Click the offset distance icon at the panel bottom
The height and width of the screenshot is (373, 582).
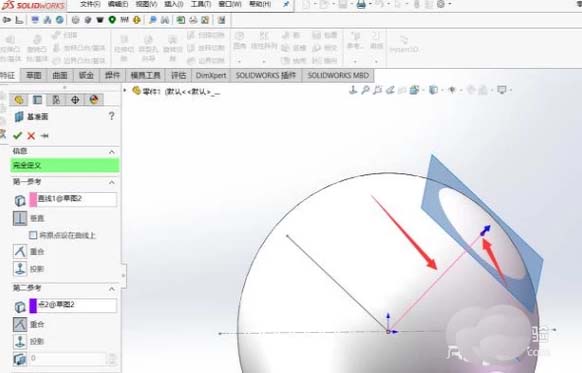(20, 359)
